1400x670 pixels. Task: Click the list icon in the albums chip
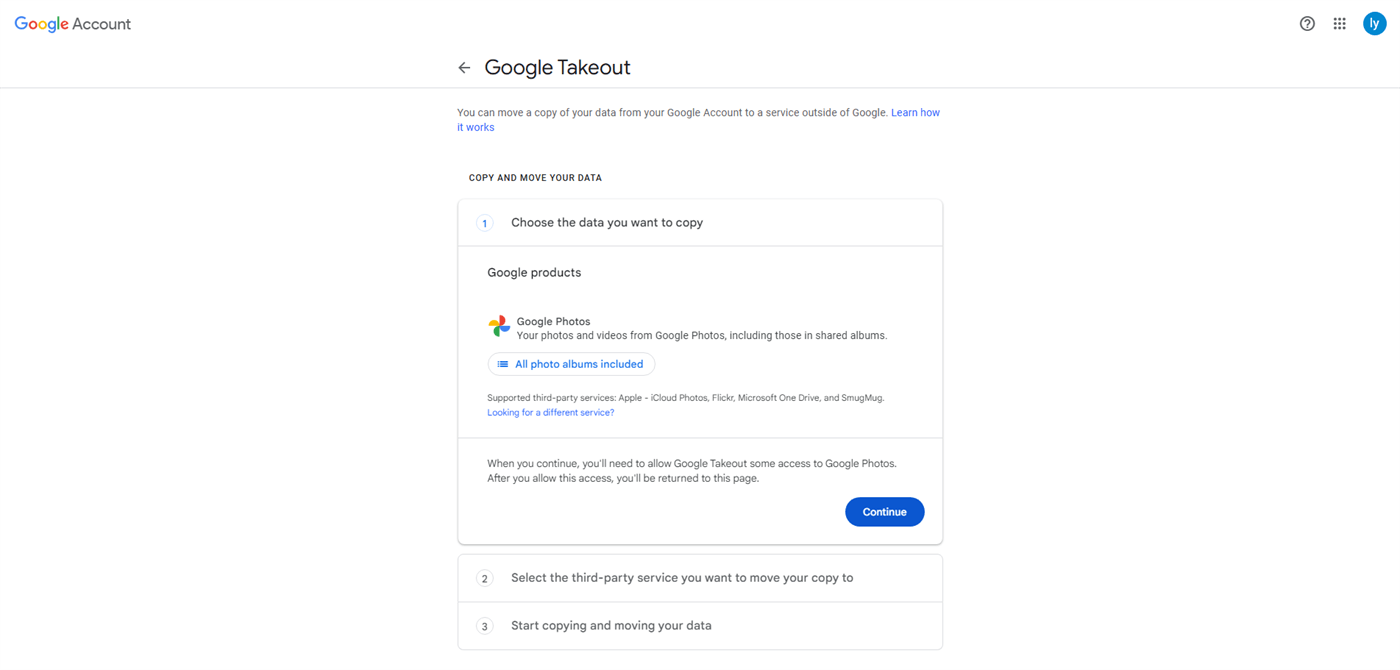click(x=503, y=364)
